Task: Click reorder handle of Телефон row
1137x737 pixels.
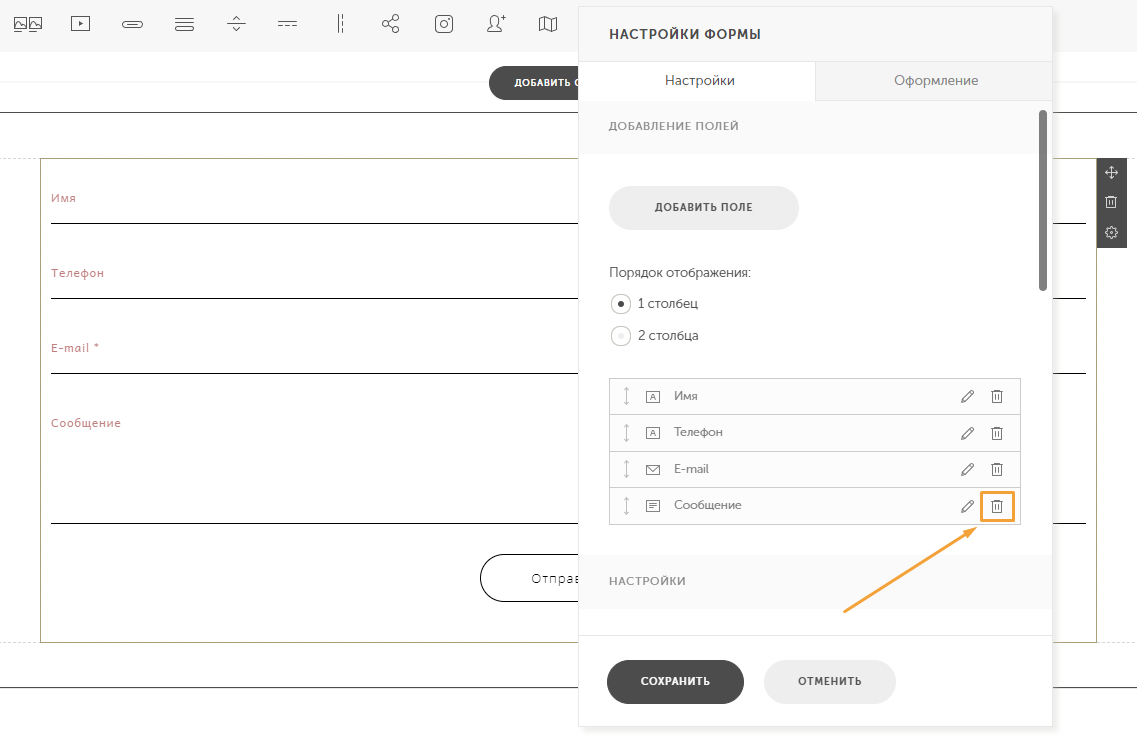Action: coord(627,432)
